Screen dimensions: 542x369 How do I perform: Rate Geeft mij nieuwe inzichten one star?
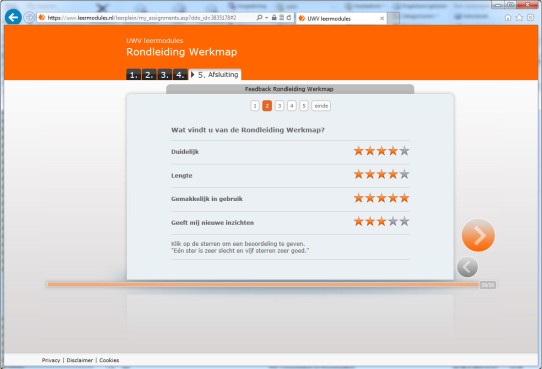pos(359,221)
